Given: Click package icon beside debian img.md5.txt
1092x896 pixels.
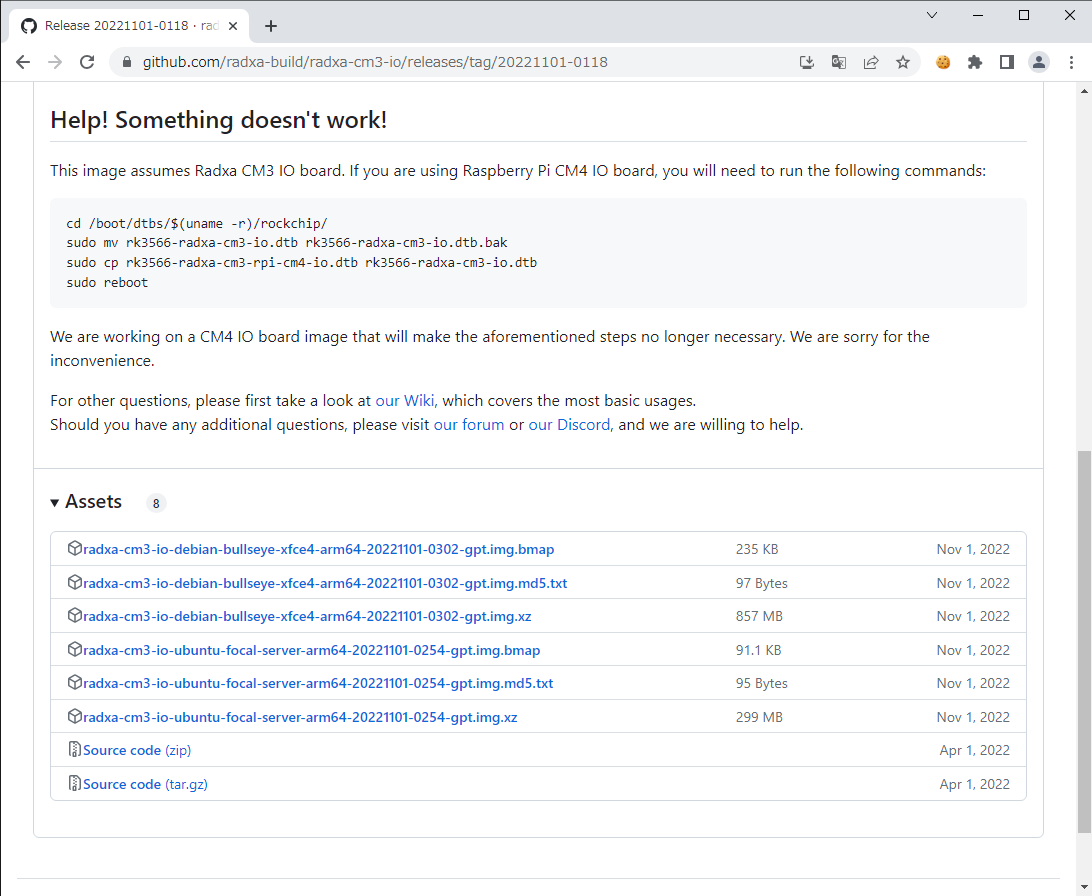Looking at the screenshot, I should point(75,582).
